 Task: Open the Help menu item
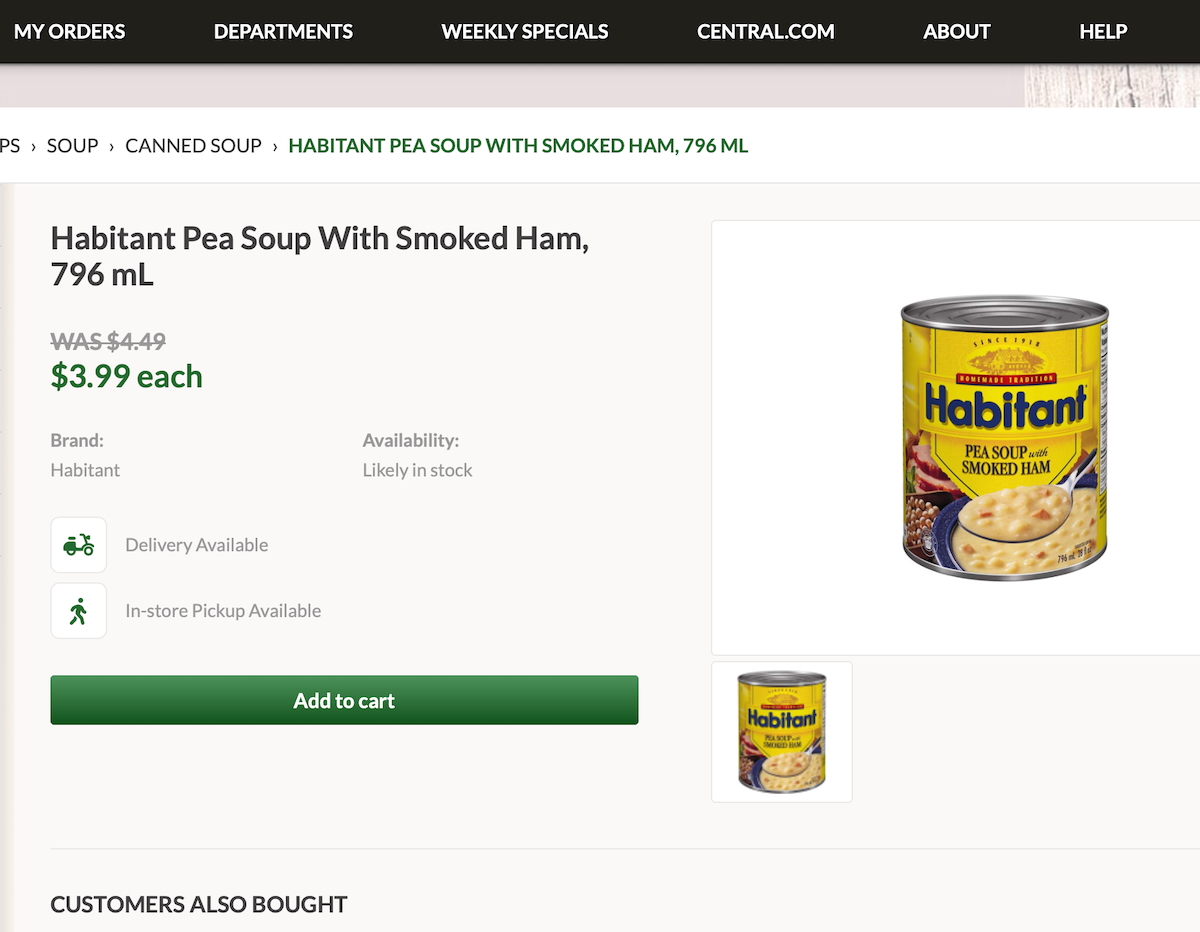[x=1103, y=31]
